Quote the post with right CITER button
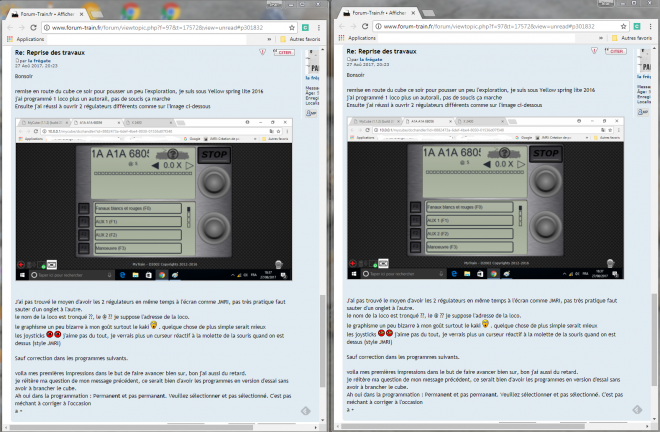 click(615, 51)
